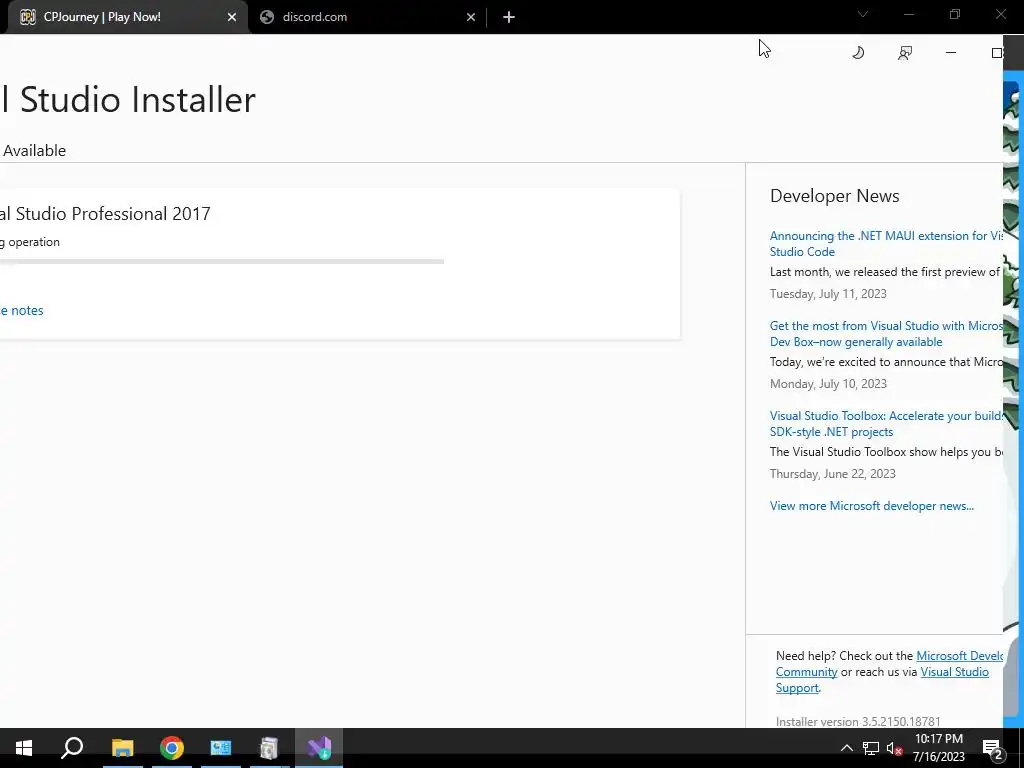Click the operation status text

[30, 242]
